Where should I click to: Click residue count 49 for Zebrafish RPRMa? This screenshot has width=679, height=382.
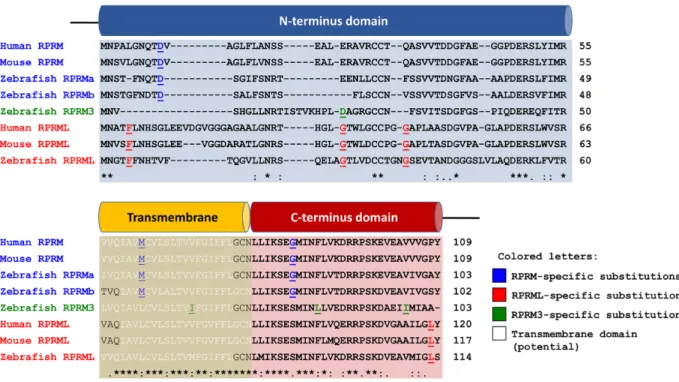click(x=585, y=79)
